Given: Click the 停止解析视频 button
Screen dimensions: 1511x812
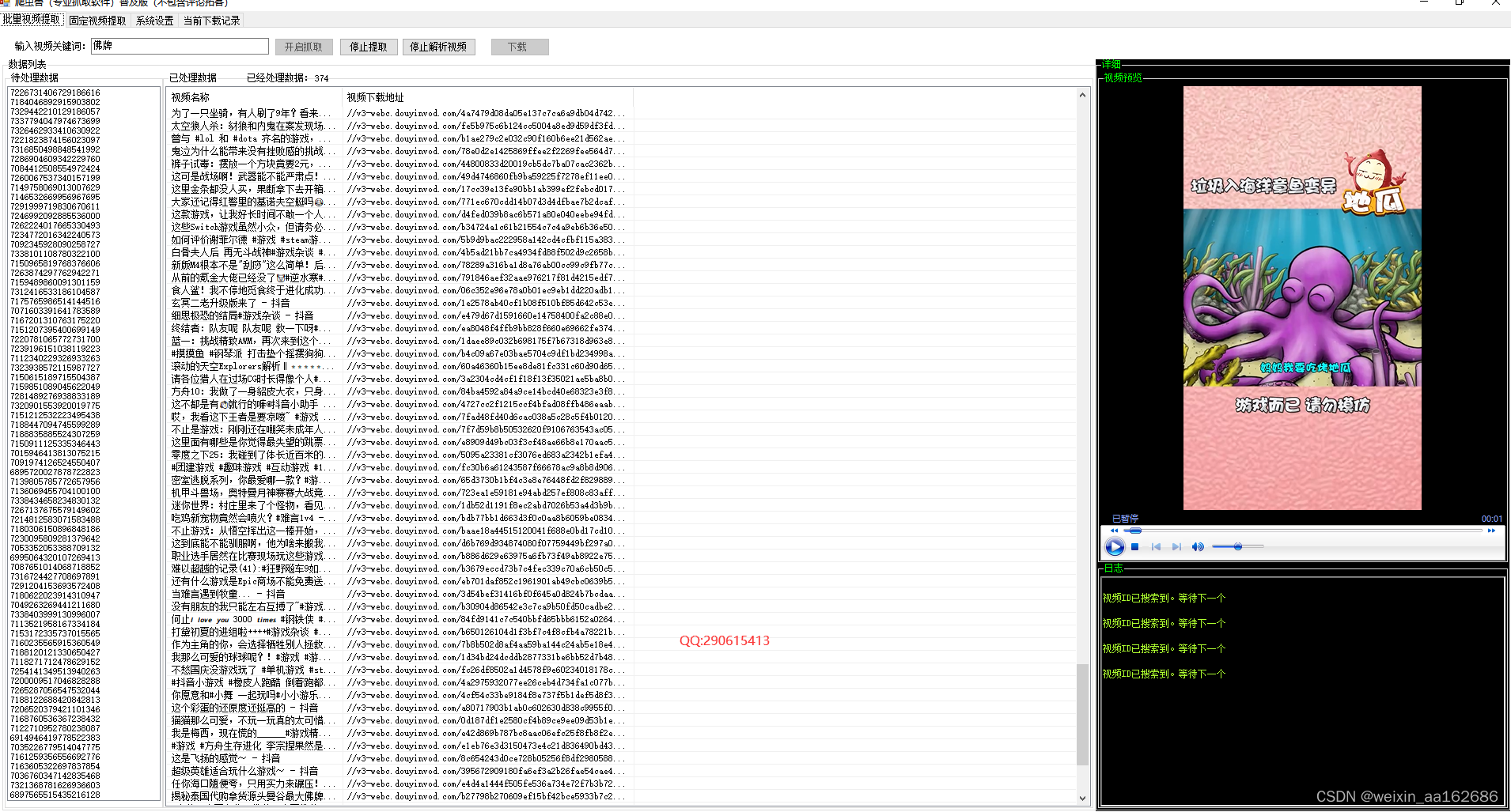Looking at the screenshot, I should point(438,47).
